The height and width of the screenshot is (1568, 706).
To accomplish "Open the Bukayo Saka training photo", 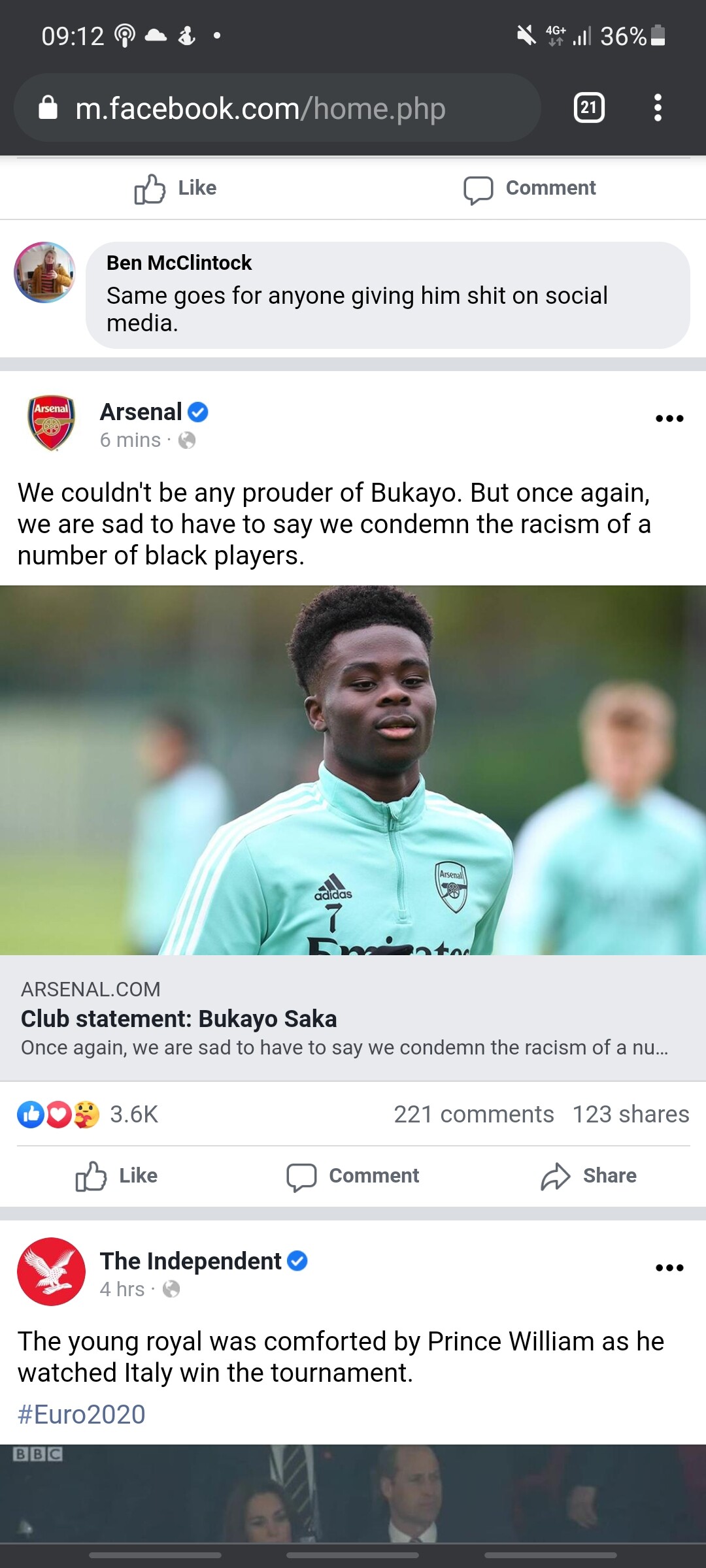I will click(x=353, y=770).
